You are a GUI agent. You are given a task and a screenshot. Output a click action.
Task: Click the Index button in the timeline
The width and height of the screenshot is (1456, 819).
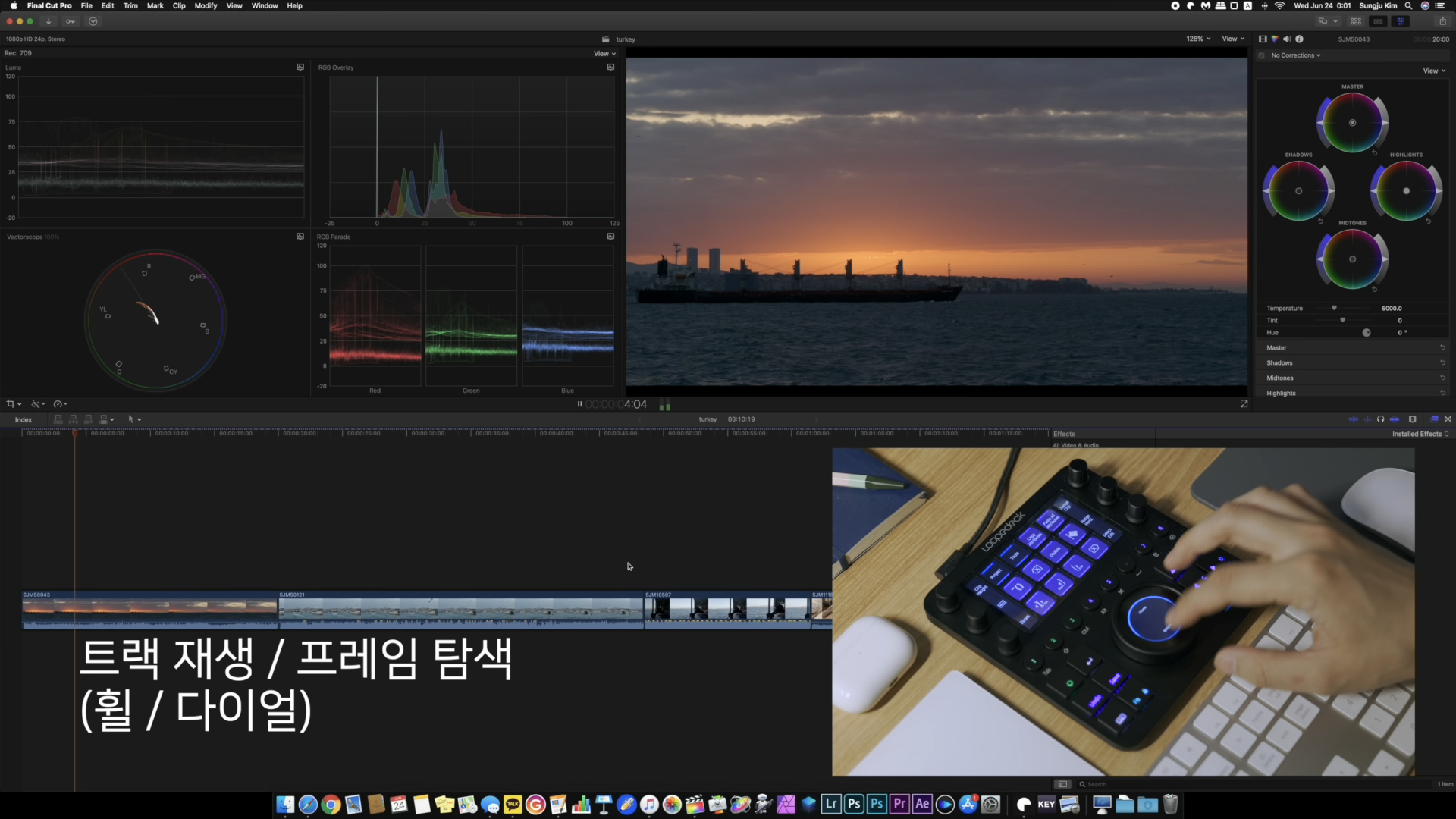pos(24,419)
